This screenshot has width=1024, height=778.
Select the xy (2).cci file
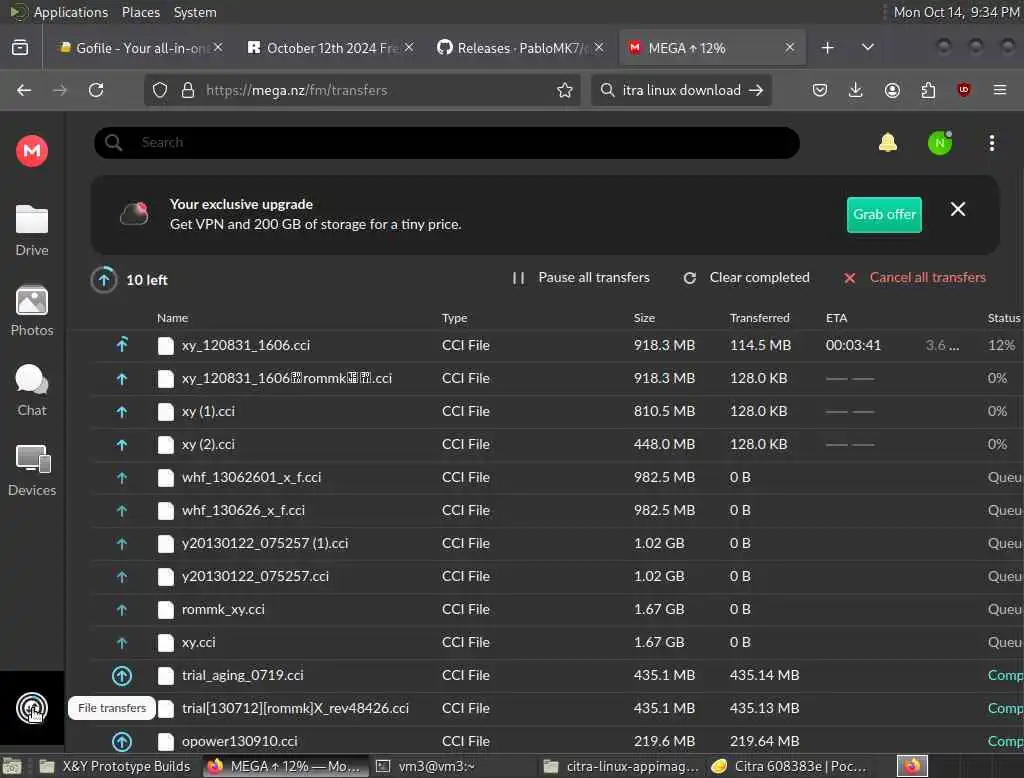[x=555, y=444]
